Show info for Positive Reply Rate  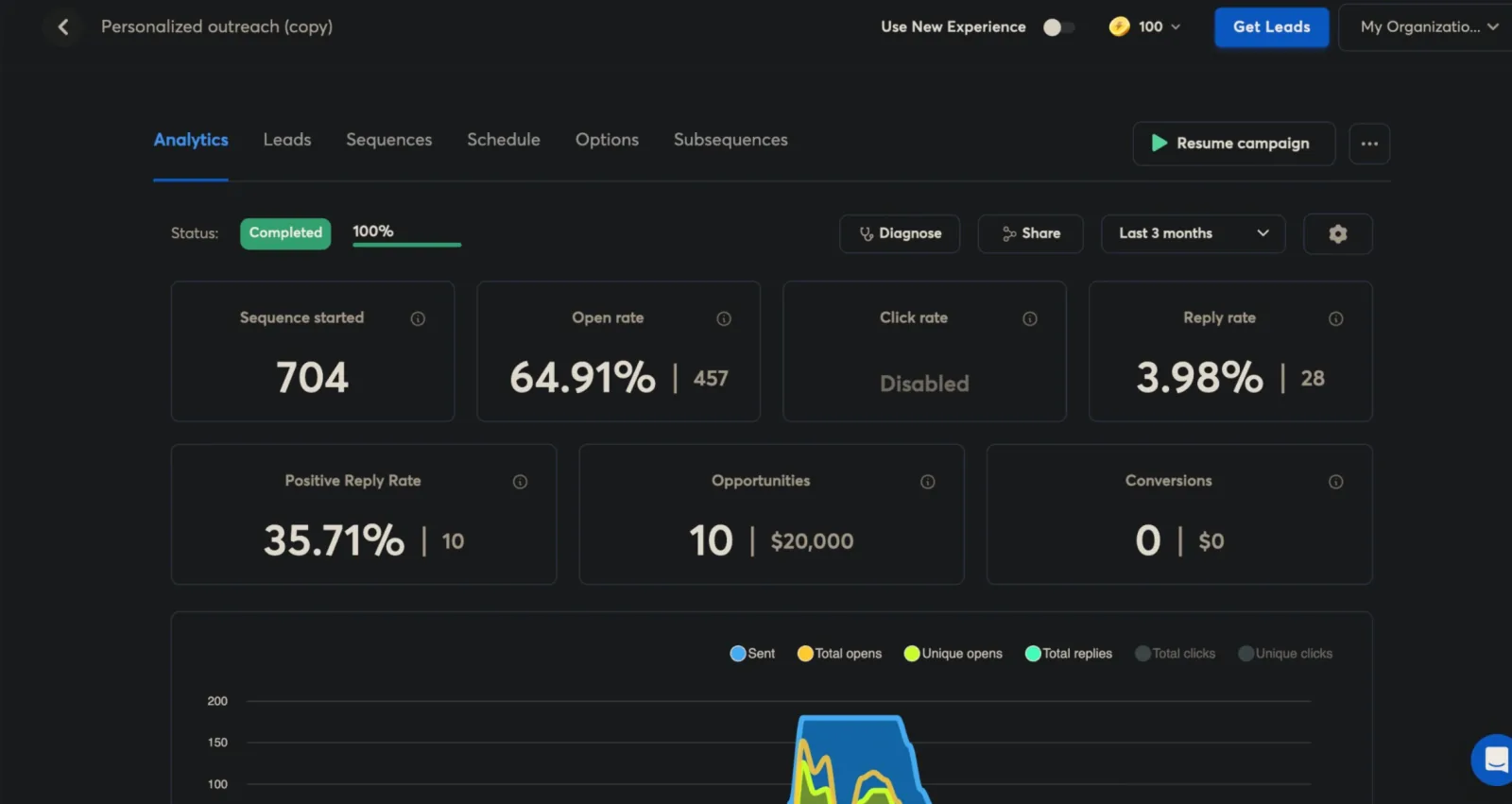click(520, 482)
